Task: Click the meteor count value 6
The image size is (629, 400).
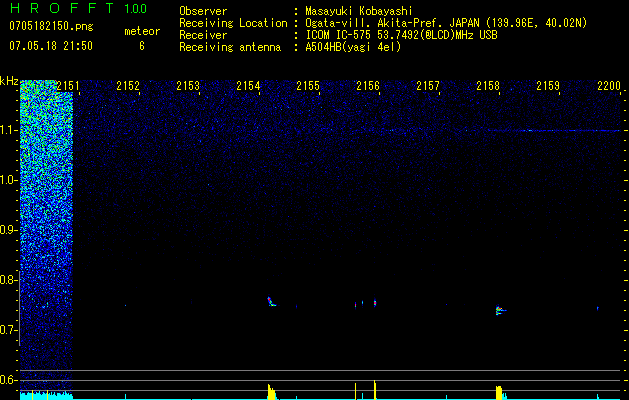Action: pos(142,46)
